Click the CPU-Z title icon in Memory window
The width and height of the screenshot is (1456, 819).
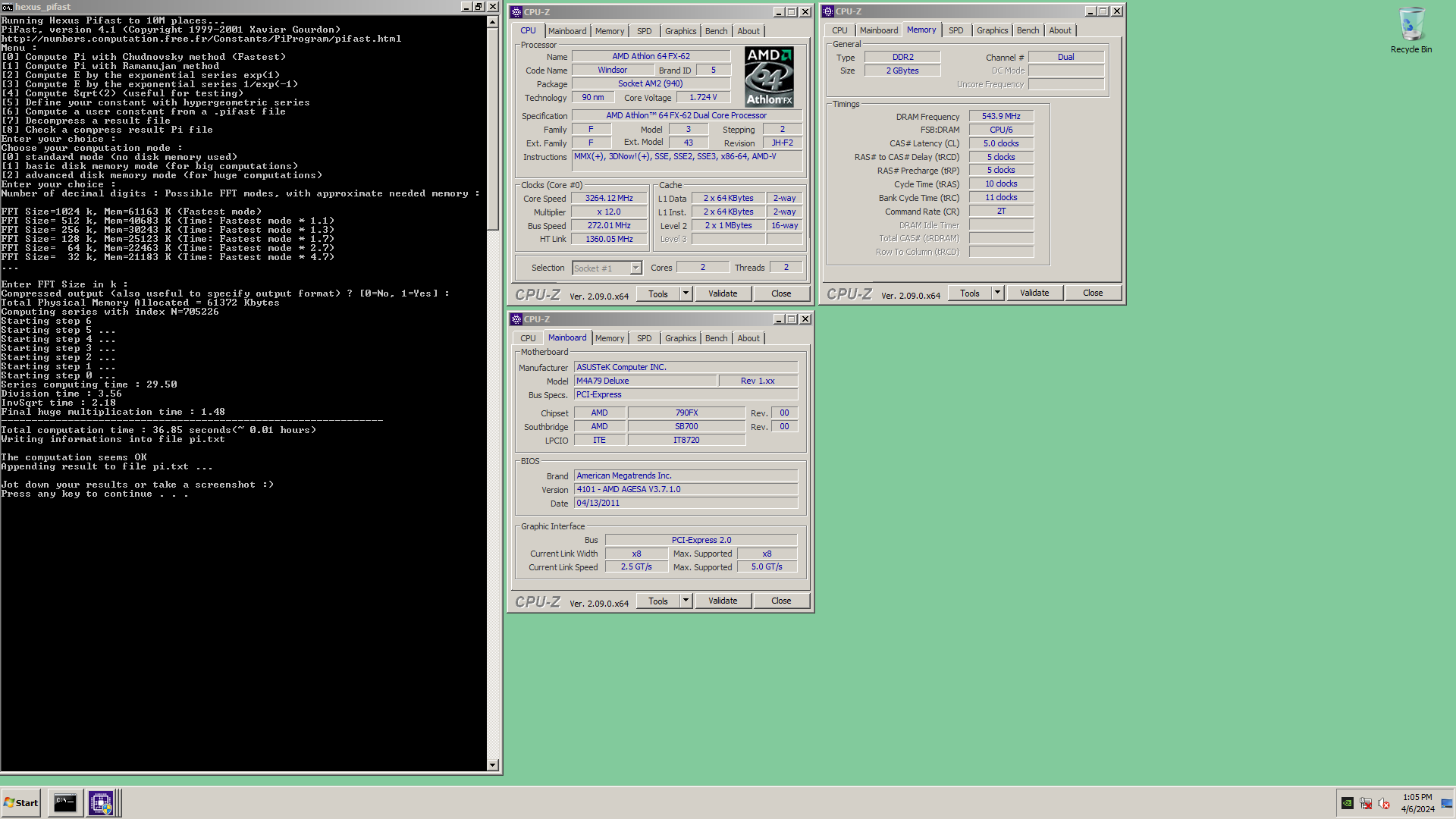[x=828, y=11]
